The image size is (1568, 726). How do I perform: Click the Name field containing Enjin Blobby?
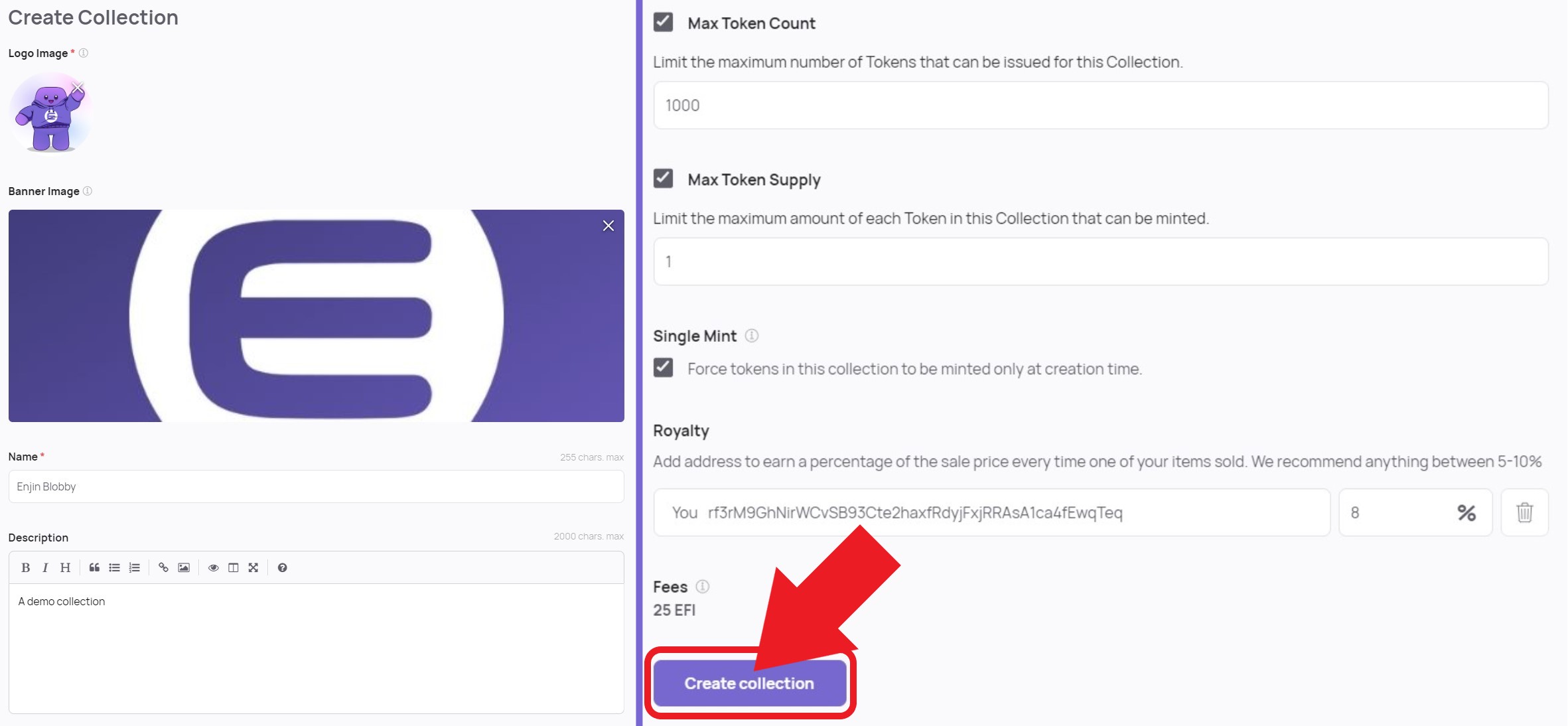[x=316, y=486]
